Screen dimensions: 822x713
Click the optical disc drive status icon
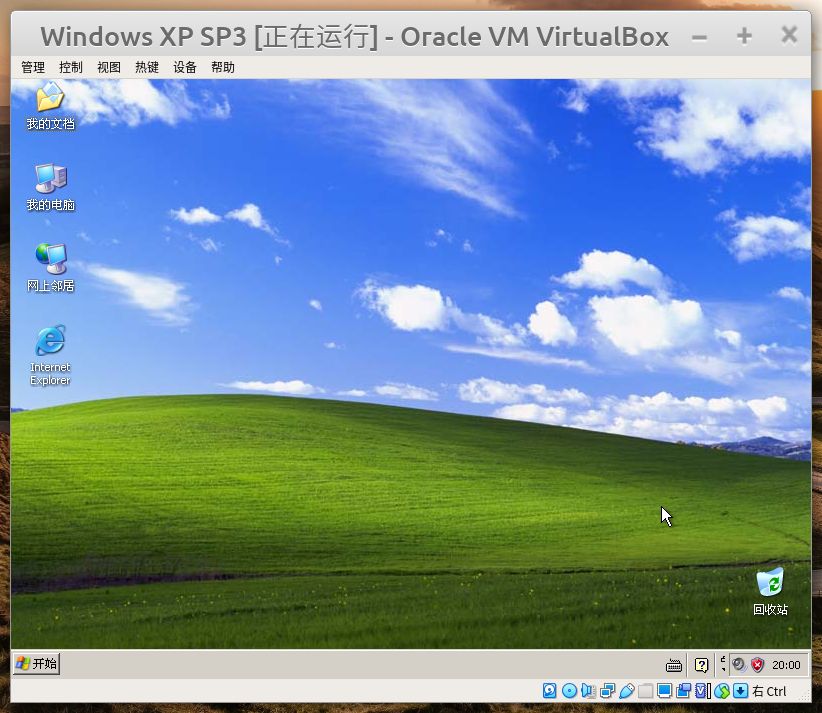(x=569, y=690)
